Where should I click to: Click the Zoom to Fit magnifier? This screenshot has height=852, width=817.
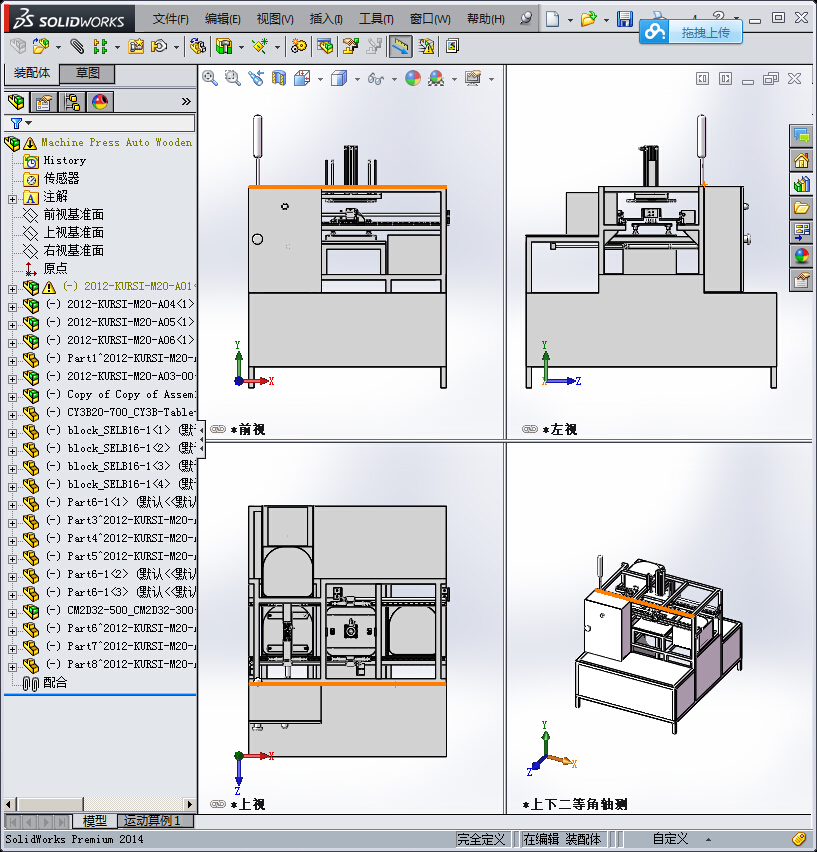coord(210,79)
